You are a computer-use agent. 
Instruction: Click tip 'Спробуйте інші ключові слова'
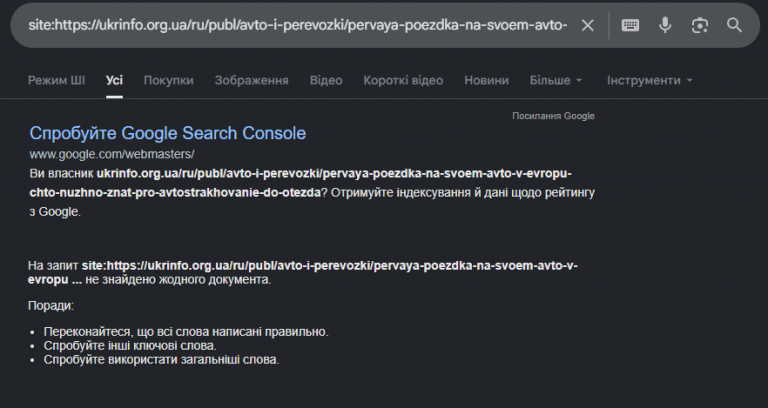coord(130,346)
